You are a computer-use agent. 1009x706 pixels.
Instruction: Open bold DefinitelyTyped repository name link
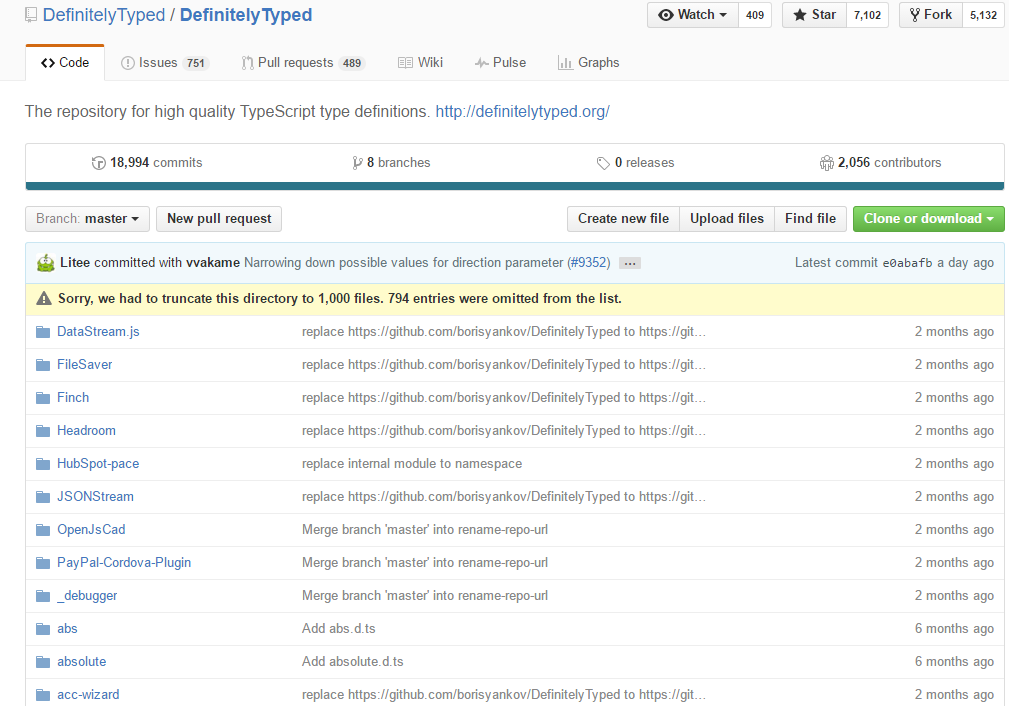[x=246, y=15]
